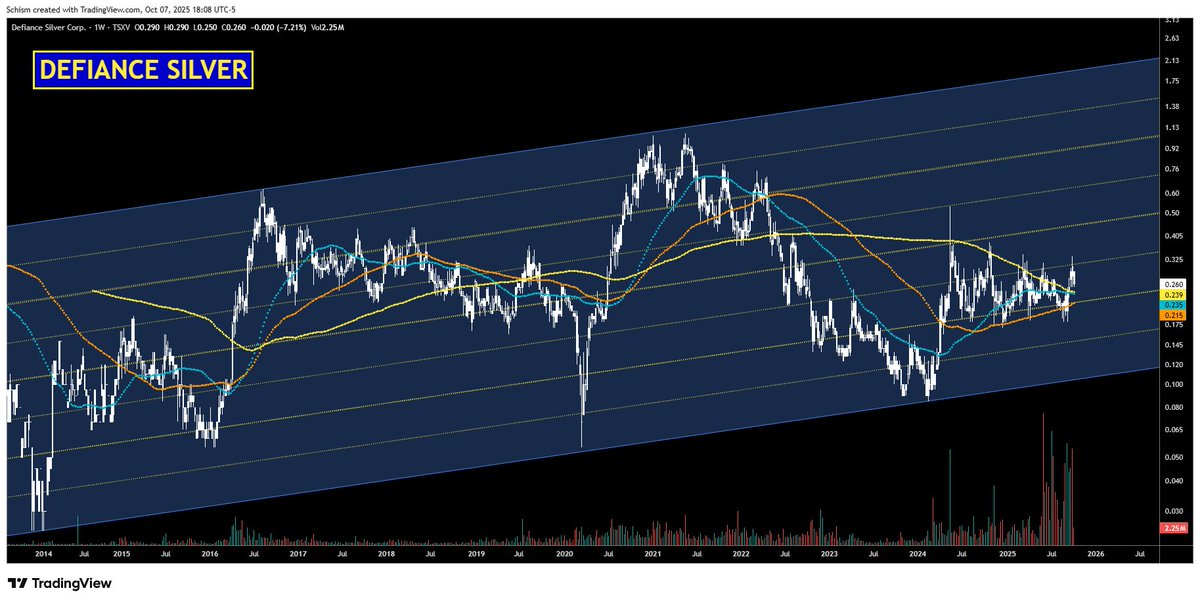Click the 0.405 price axis label
This screenshot has width=1200, height=603.
pos(1174,236)
